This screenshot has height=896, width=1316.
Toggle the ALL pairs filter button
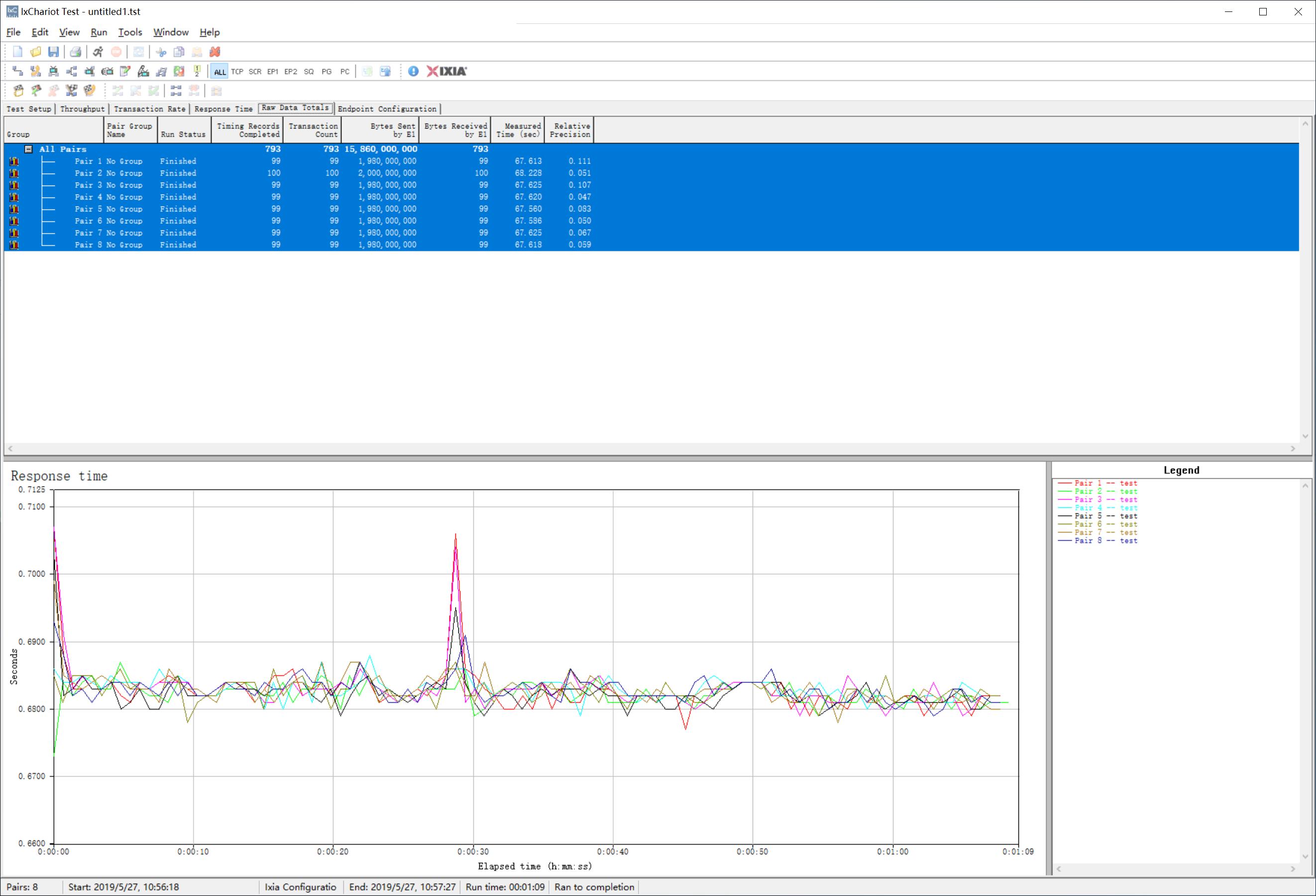click(x=219, y=72)
